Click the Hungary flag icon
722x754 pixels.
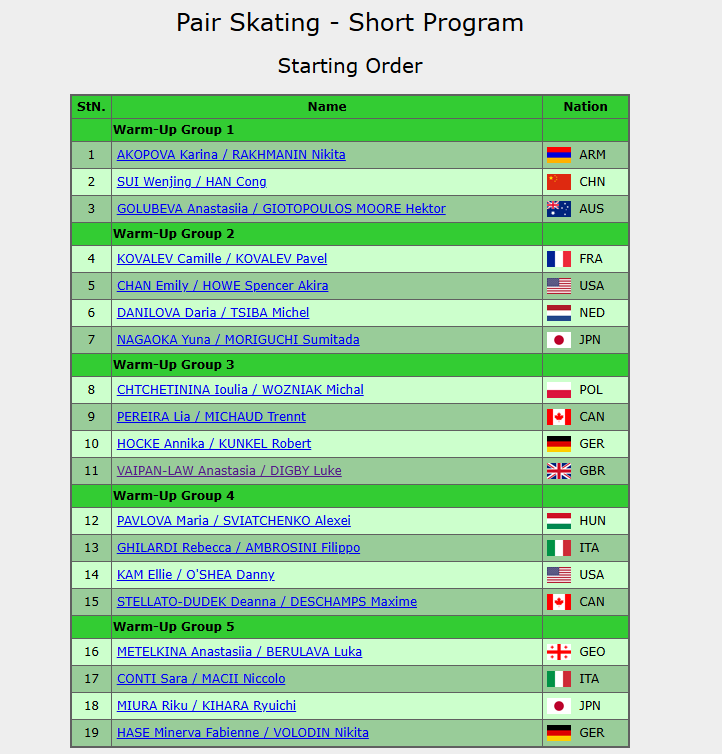tap(558, 521)
